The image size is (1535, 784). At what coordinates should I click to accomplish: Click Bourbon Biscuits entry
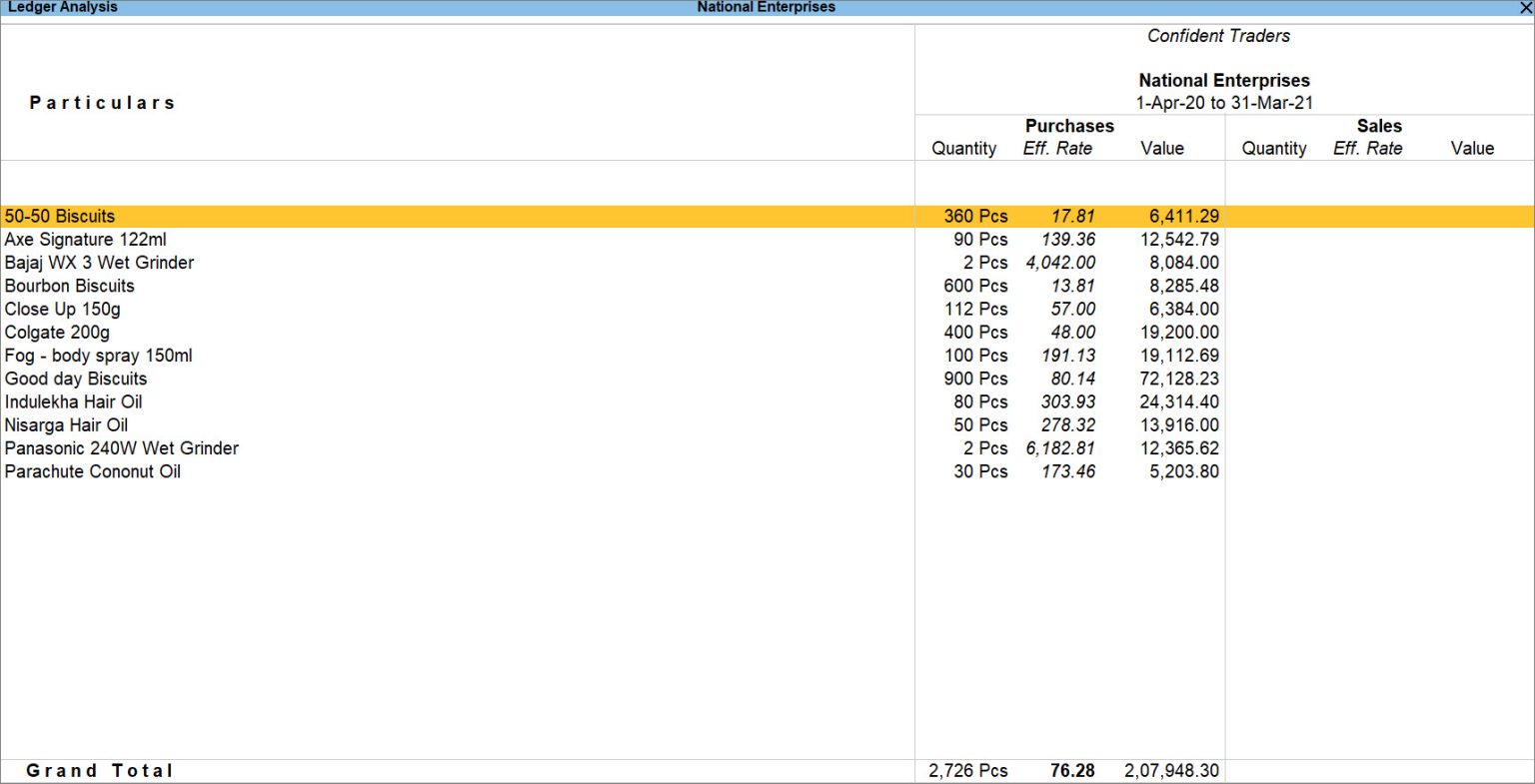(69, 286)
